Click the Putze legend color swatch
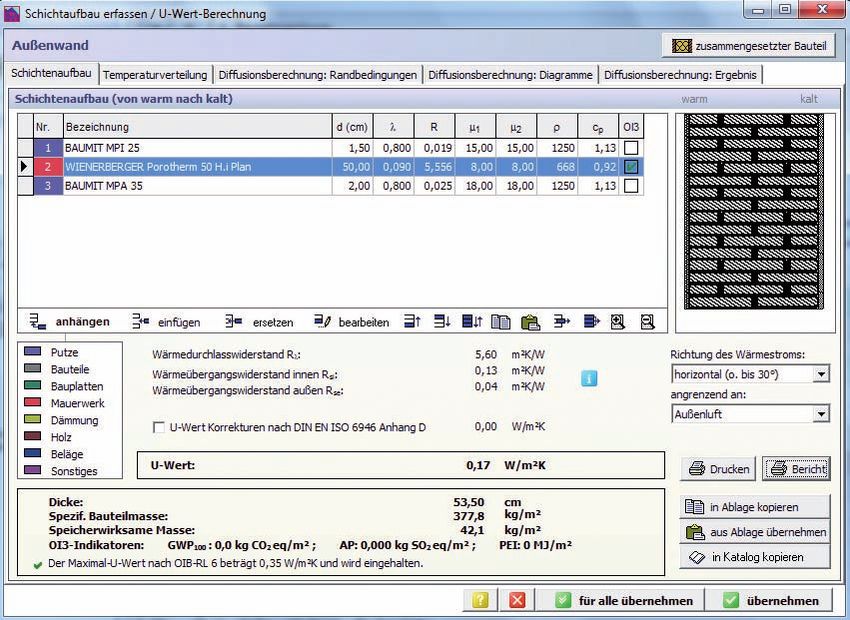Image resolution: width=850 pixels, height=620 pixels. pos(33,352)
